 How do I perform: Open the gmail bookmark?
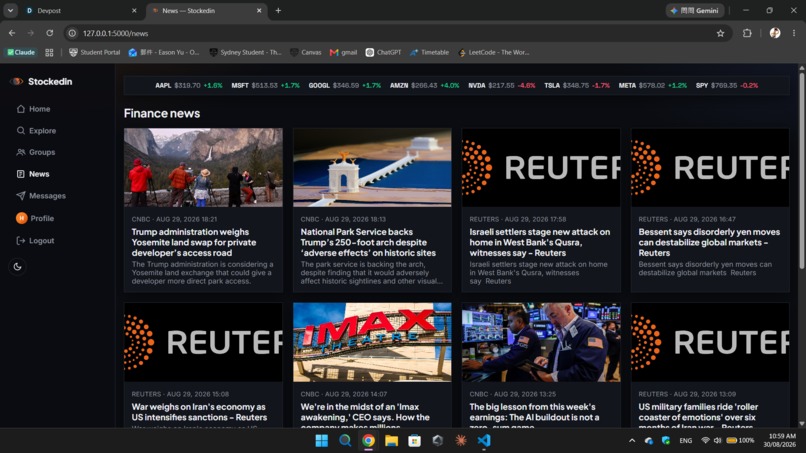343,52
